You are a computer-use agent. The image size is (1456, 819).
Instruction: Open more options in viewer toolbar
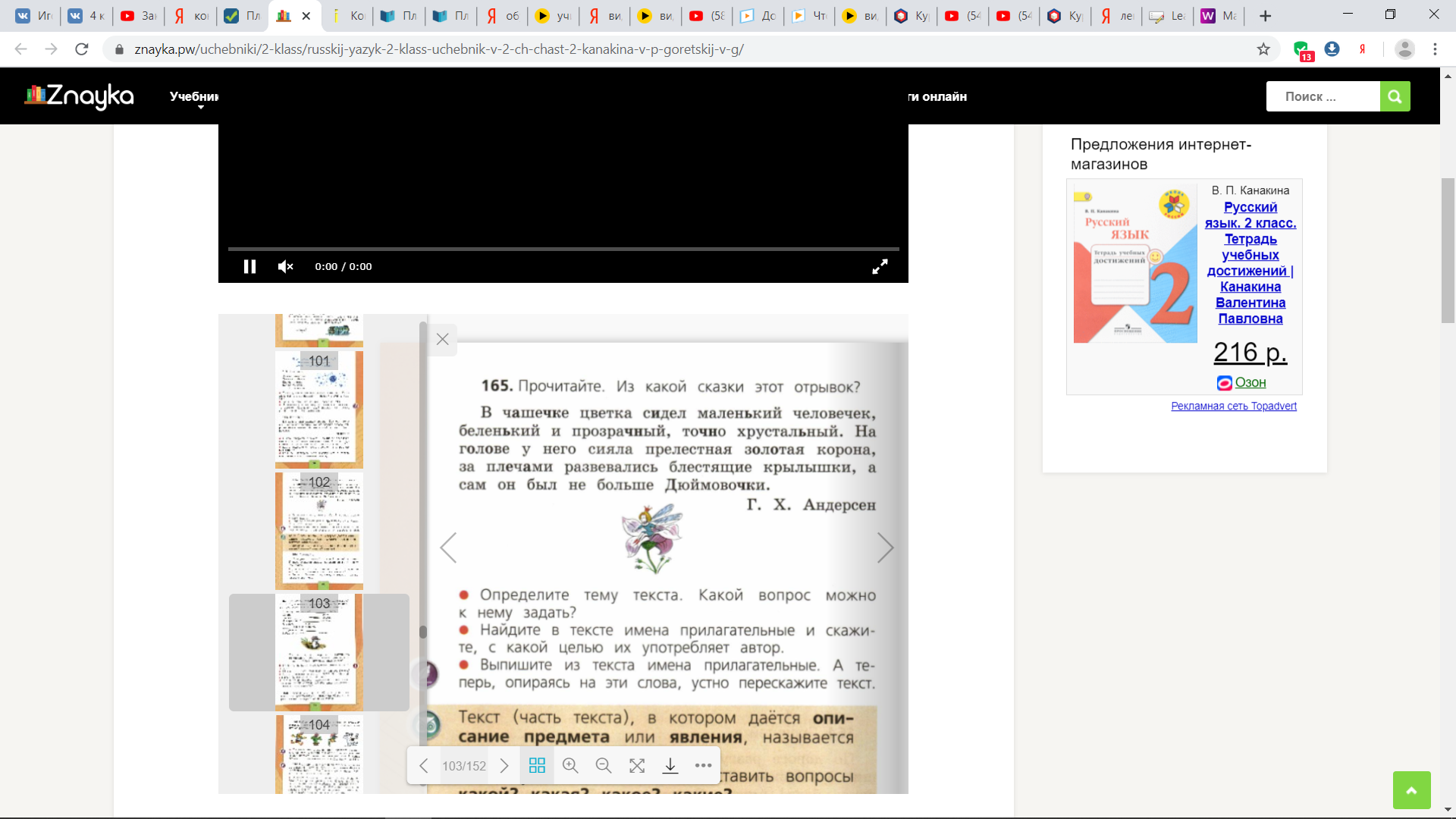(703, 766)
